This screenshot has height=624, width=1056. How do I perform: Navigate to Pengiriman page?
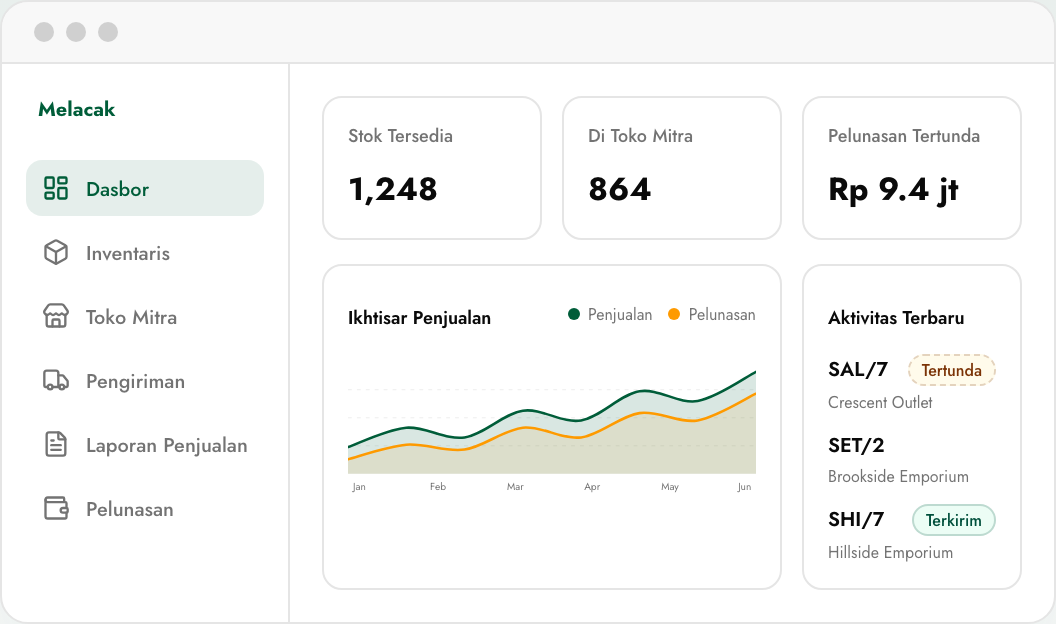145,380
